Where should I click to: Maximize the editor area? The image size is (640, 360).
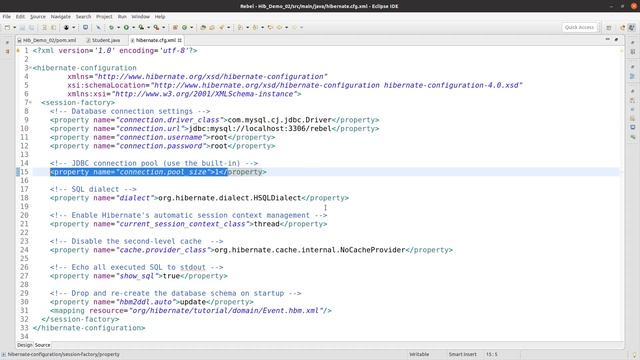click(x=616, y=39)
